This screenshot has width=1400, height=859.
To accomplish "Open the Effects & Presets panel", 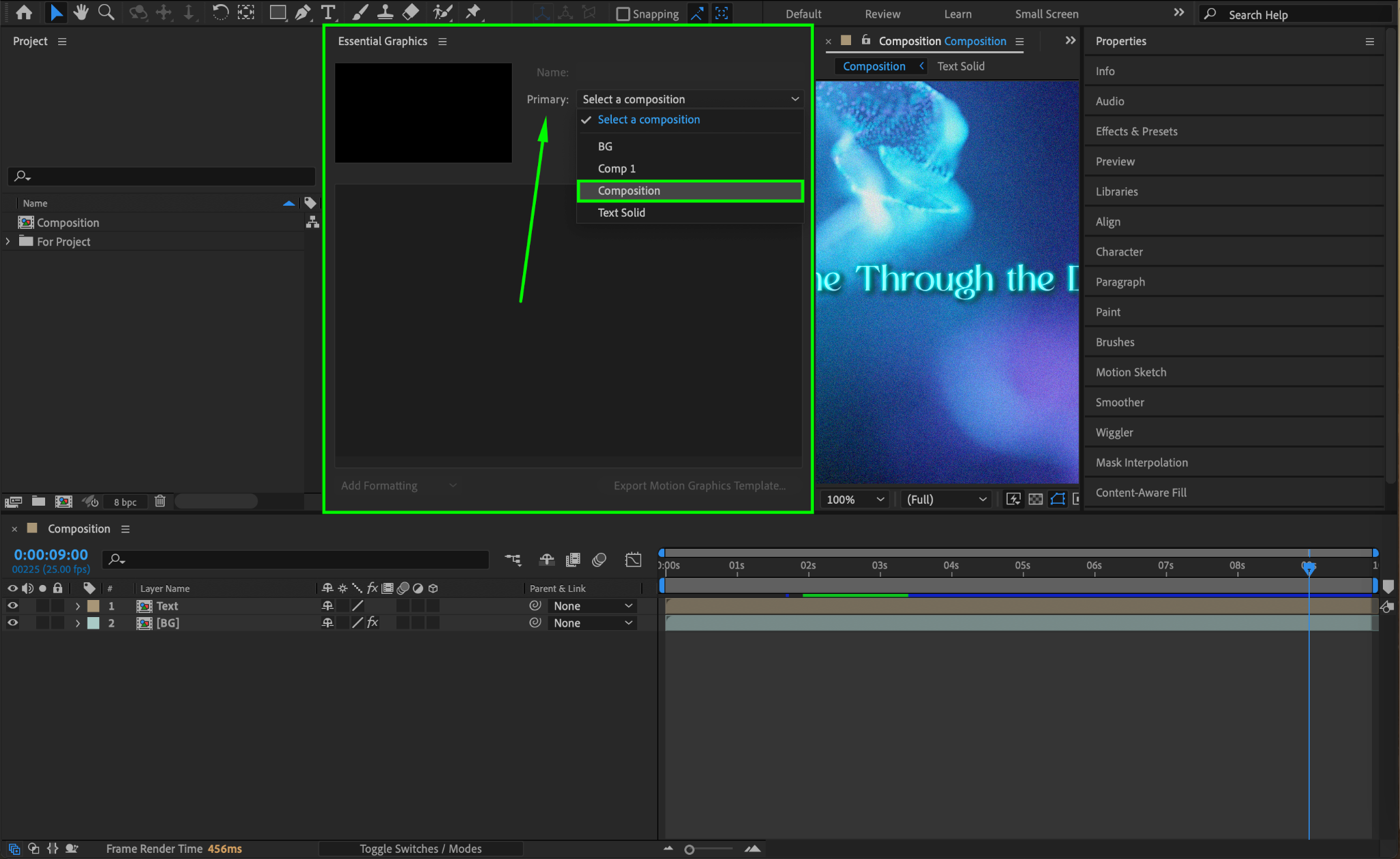I will point(1136,131).
